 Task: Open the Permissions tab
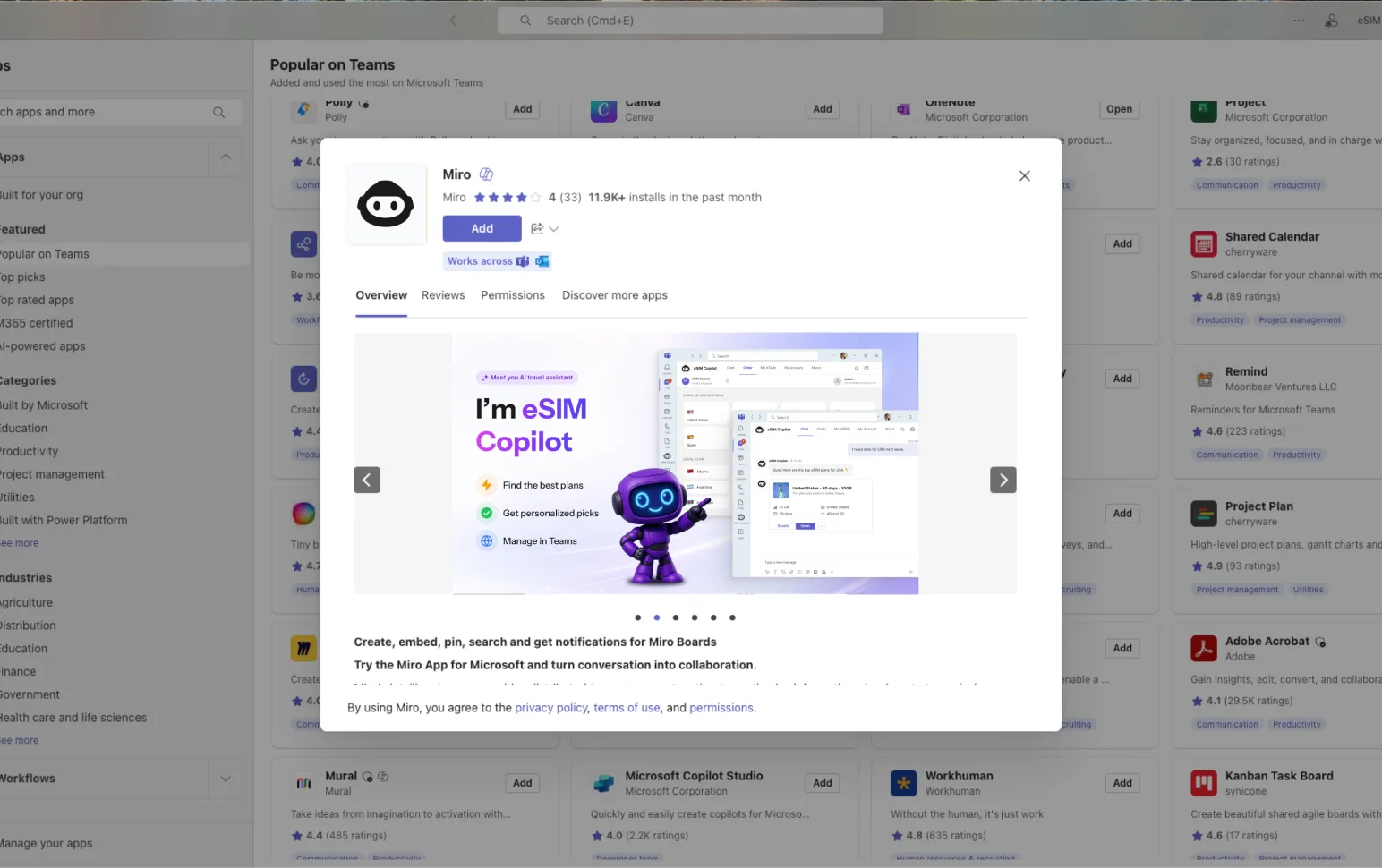[x=513, y=295]
